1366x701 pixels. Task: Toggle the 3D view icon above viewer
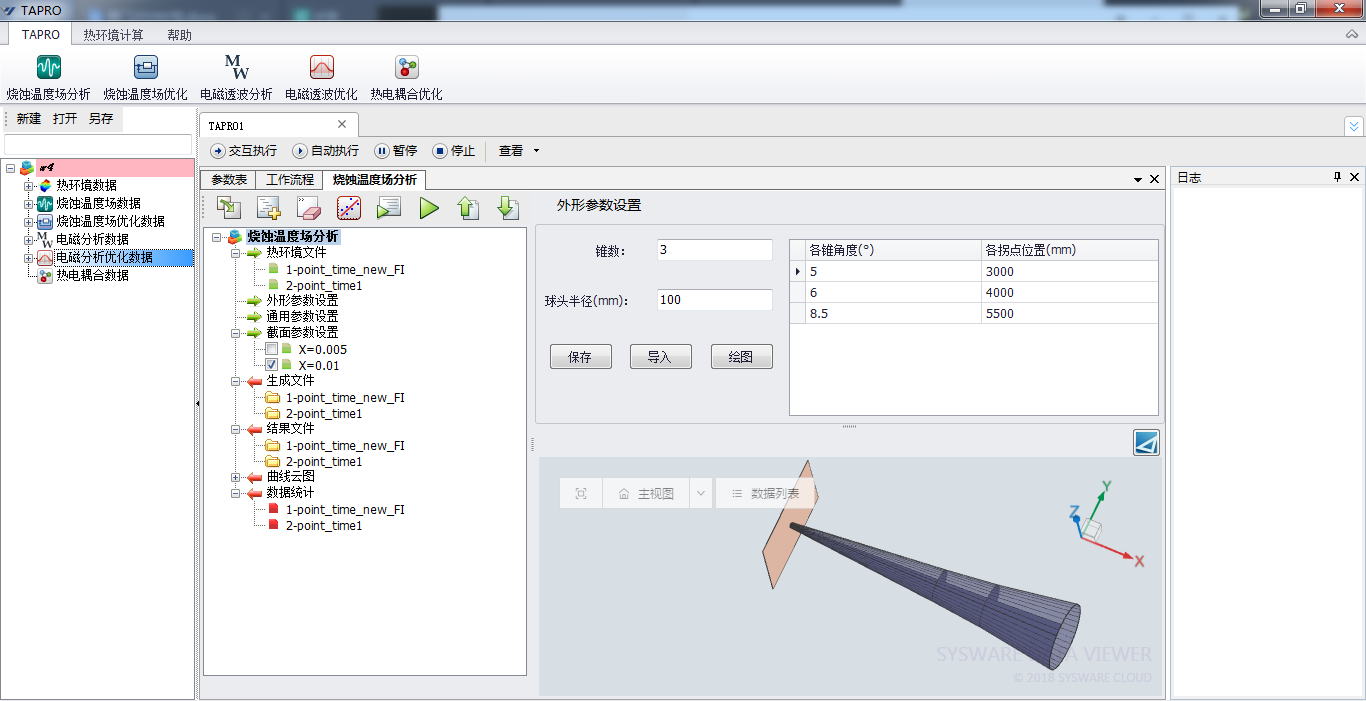(x=1146, y=442)
